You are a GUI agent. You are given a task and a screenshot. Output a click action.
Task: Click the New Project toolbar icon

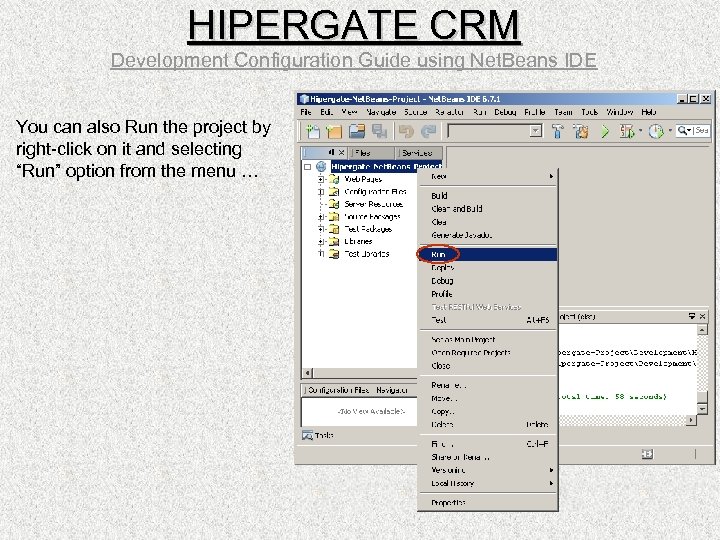334,132
